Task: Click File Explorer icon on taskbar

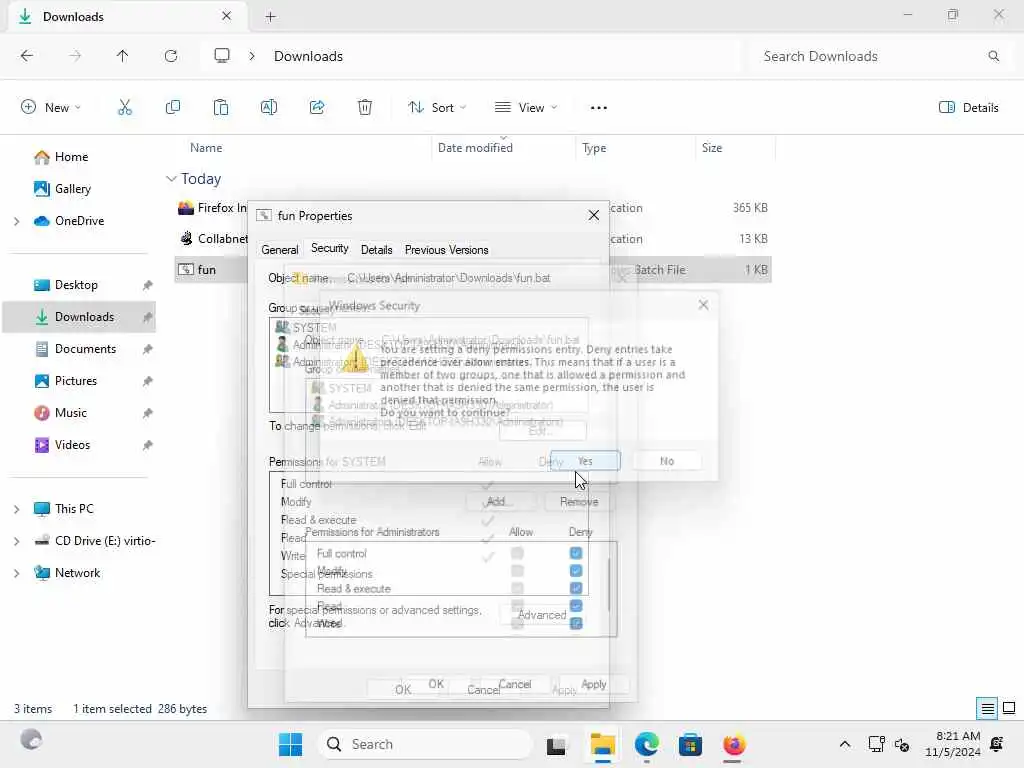Action: coord(602,744)
